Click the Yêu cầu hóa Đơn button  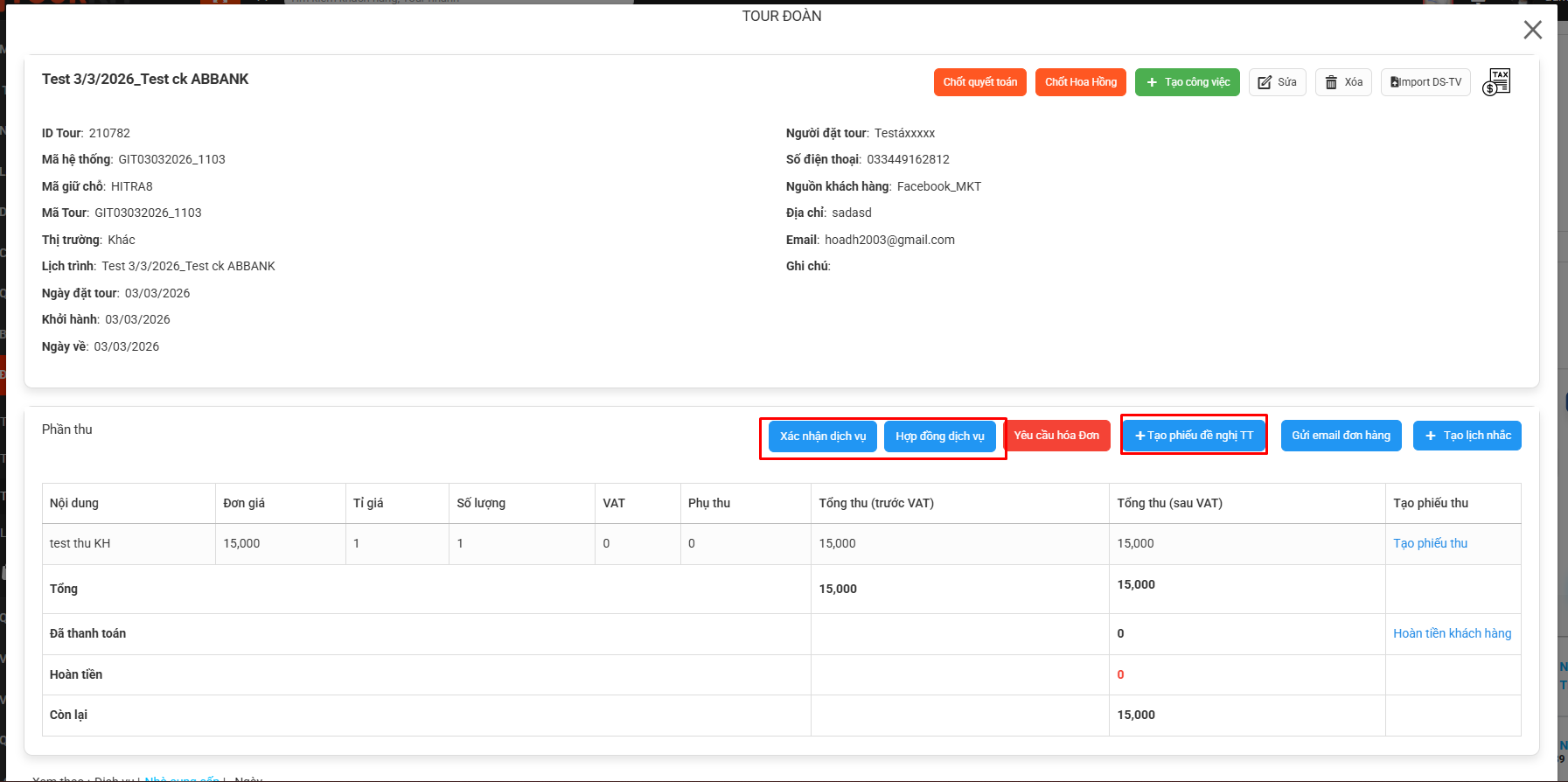coord(1056,436)
